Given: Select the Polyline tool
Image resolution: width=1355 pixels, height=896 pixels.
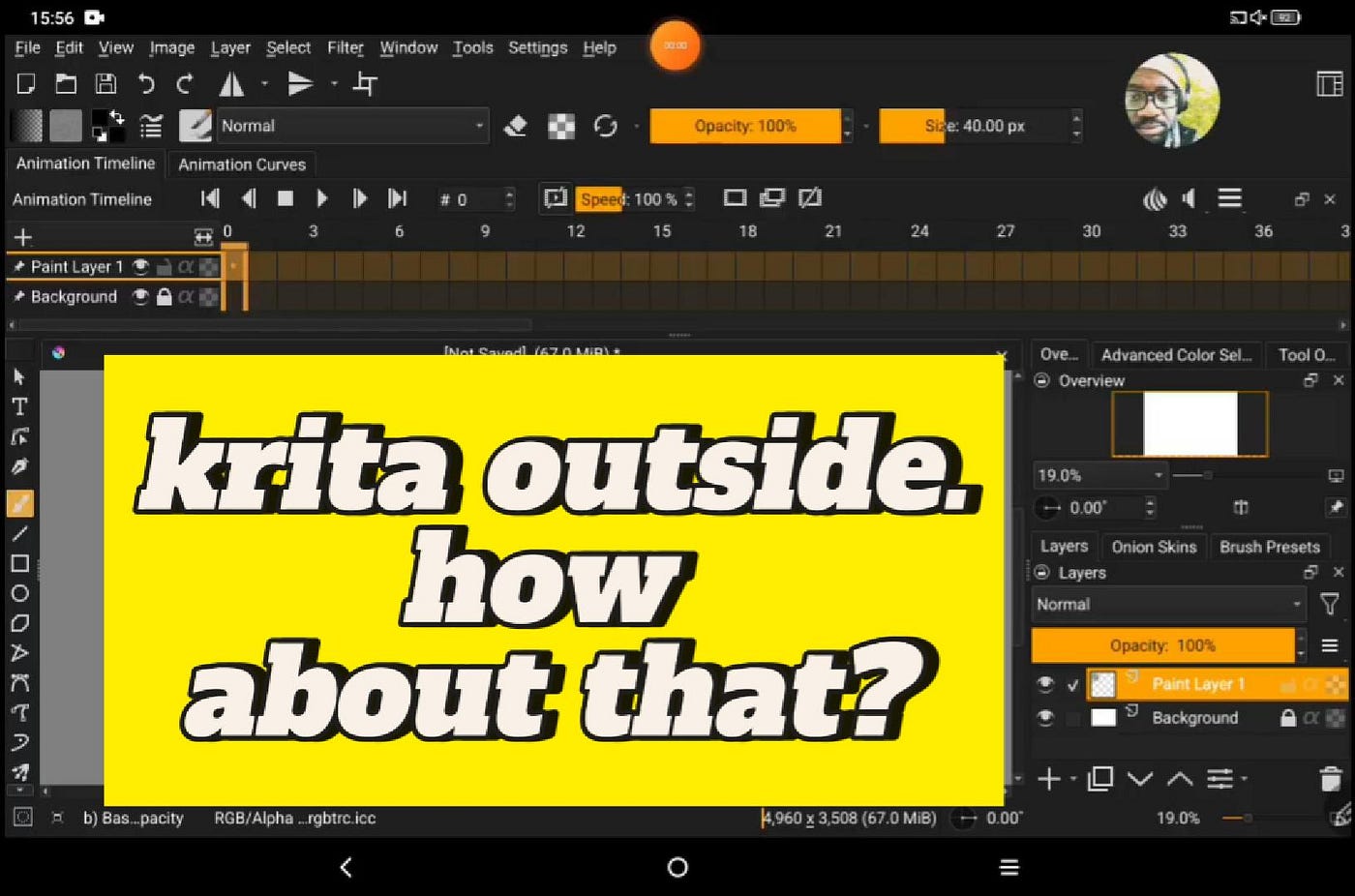Looking at the screenshot, I should [19, 653].
